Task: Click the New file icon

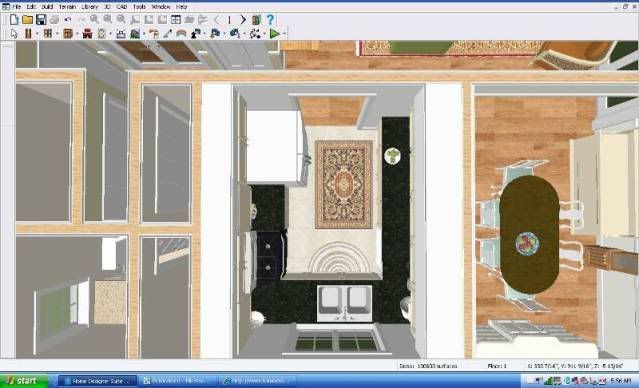Action: coord(14,19)
